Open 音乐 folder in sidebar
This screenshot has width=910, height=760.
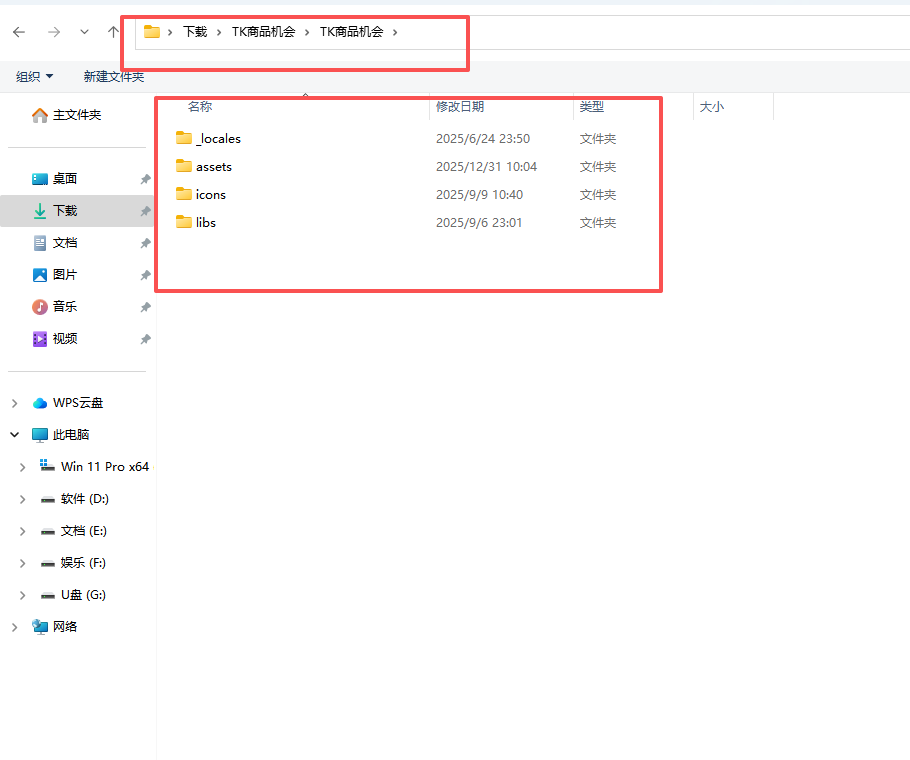(x=64, y=307)
